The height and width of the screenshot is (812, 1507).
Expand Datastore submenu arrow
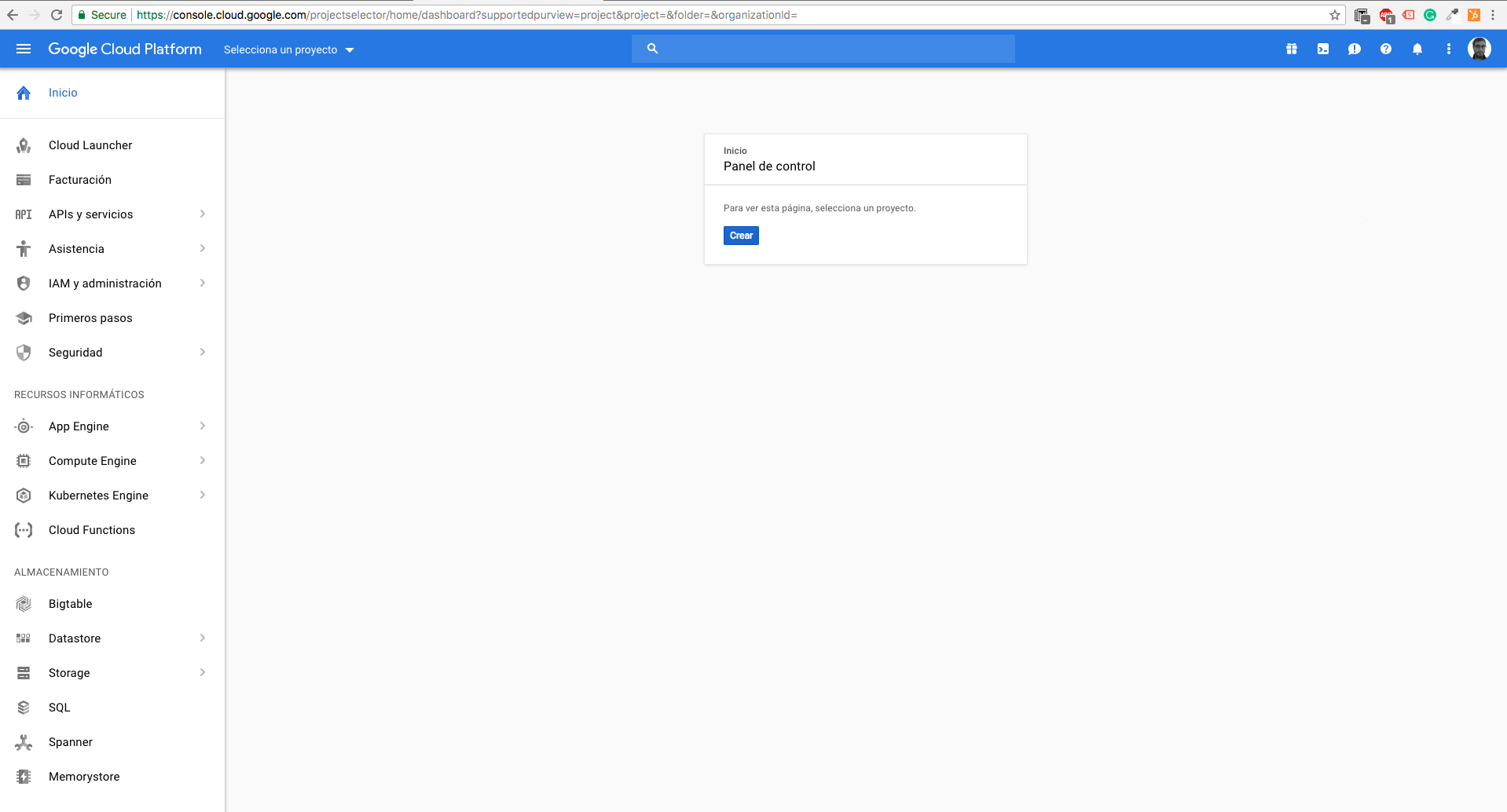pos(203,638)
